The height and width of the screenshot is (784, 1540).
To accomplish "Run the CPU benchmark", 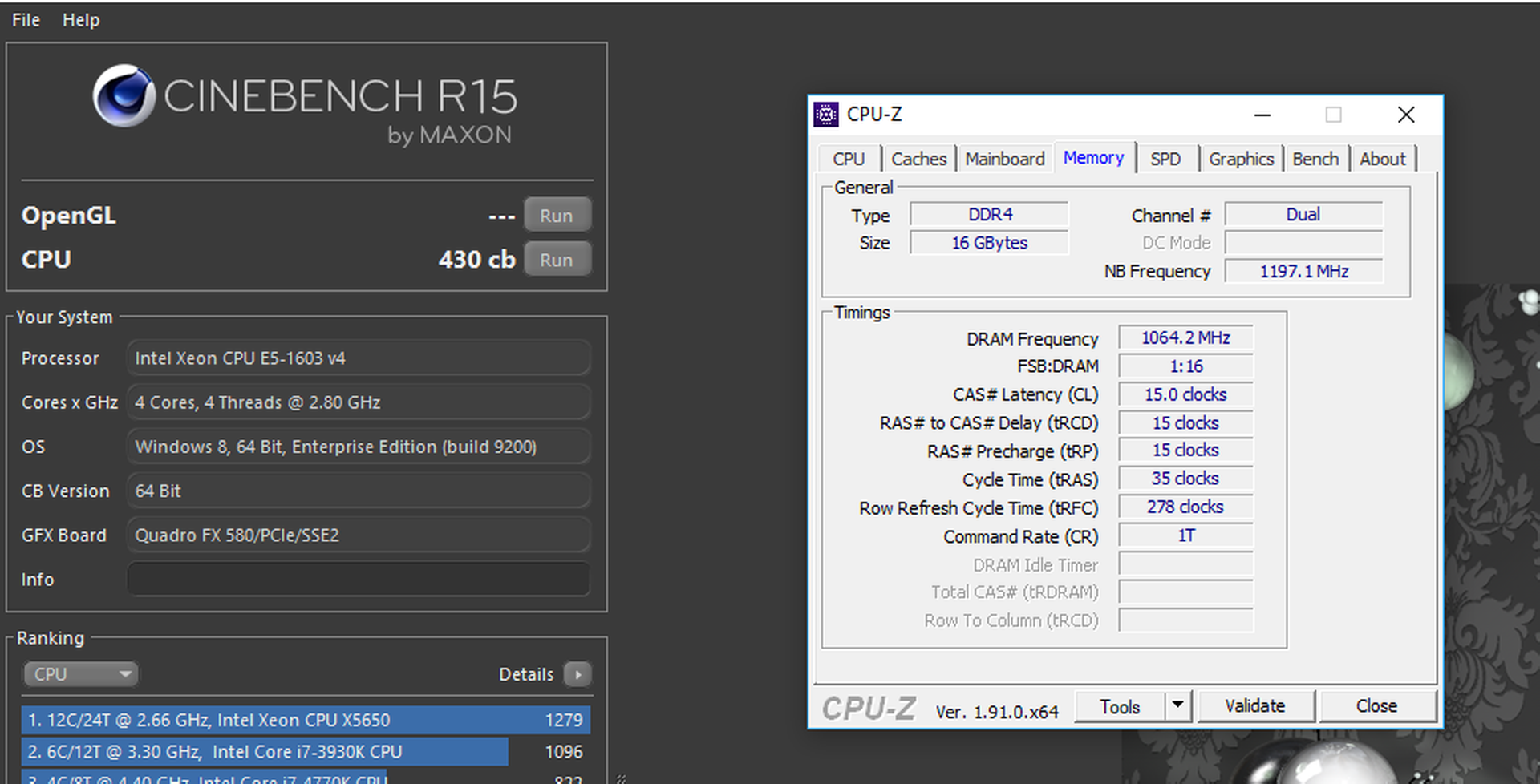I will (x=557, y=260).
